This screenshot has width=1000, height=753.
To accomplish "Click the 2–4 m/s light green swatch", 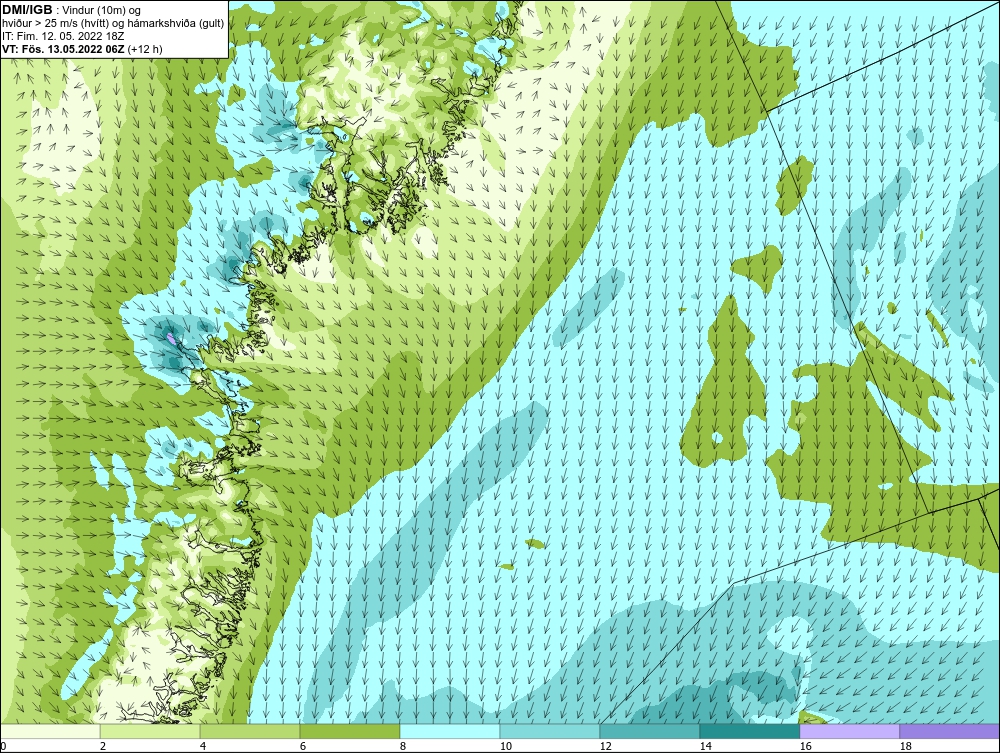I will pos(150,731).
